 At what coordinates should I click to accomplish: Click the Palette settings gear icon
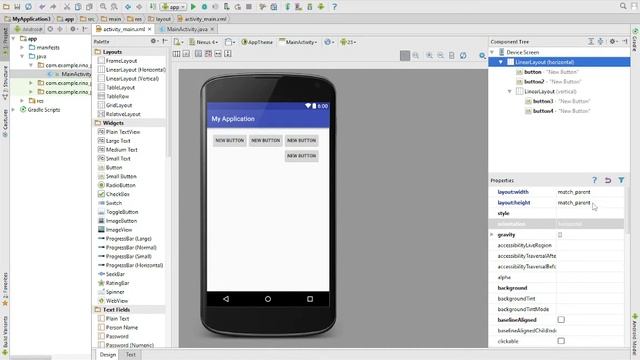coord(154,41)
